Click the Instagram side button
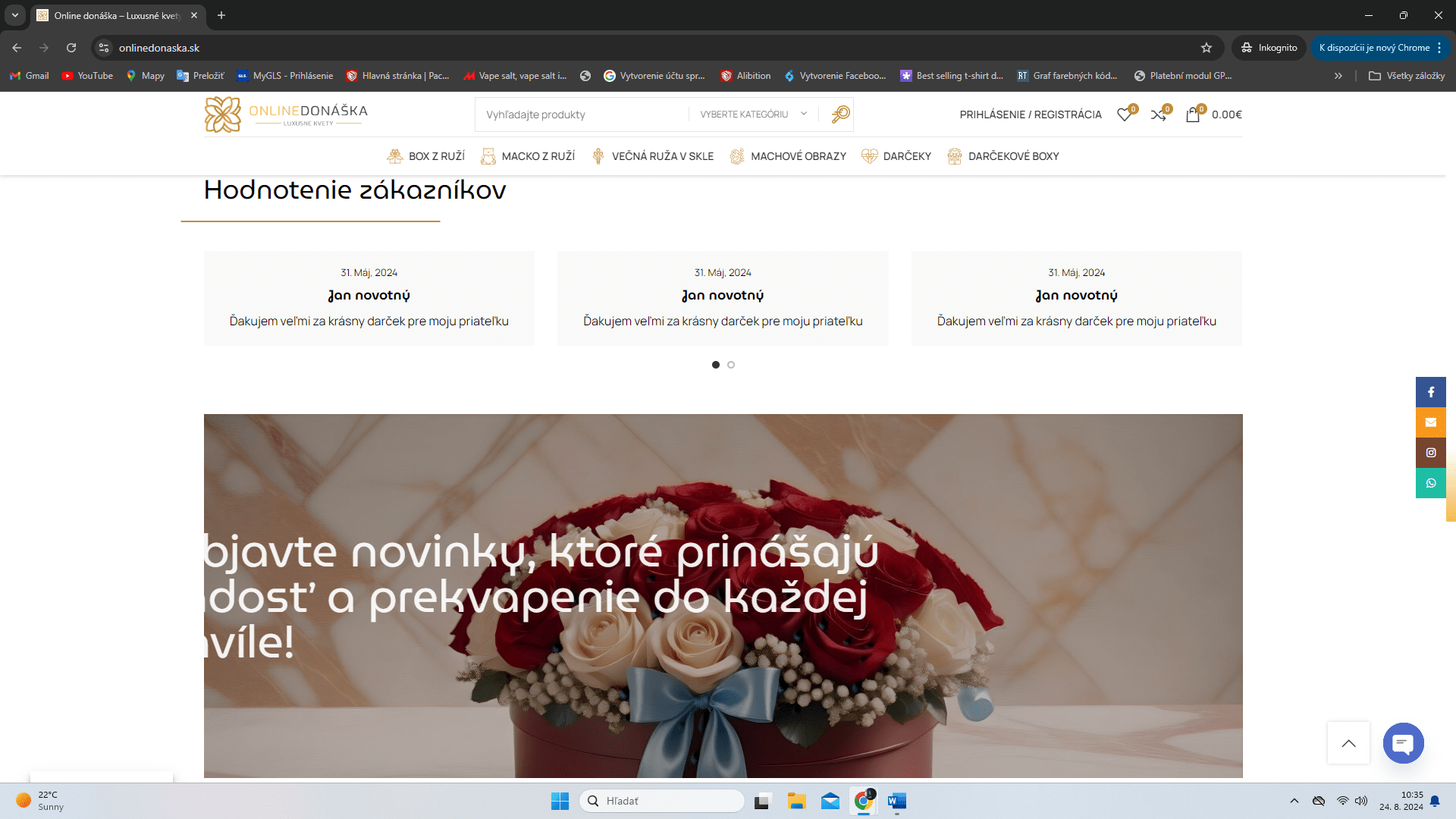 coord(1431,453)
